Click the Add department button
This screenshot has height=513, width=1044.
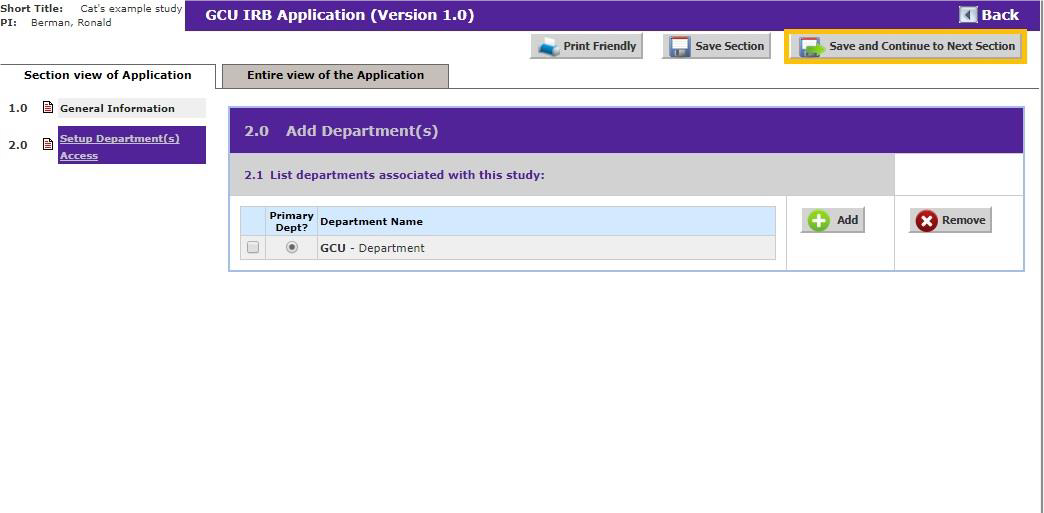coord(832,220)
